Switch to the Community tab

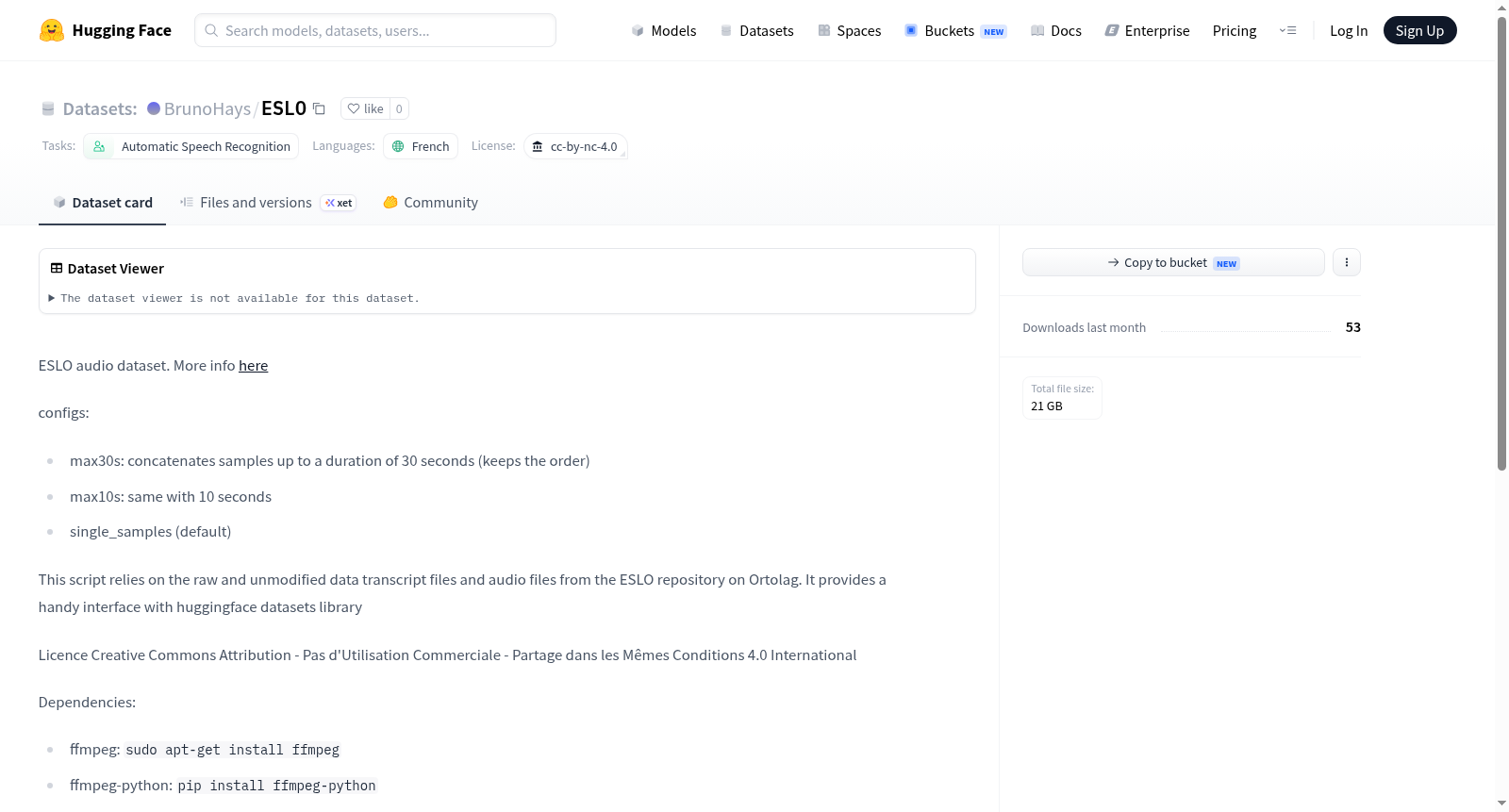430,202
